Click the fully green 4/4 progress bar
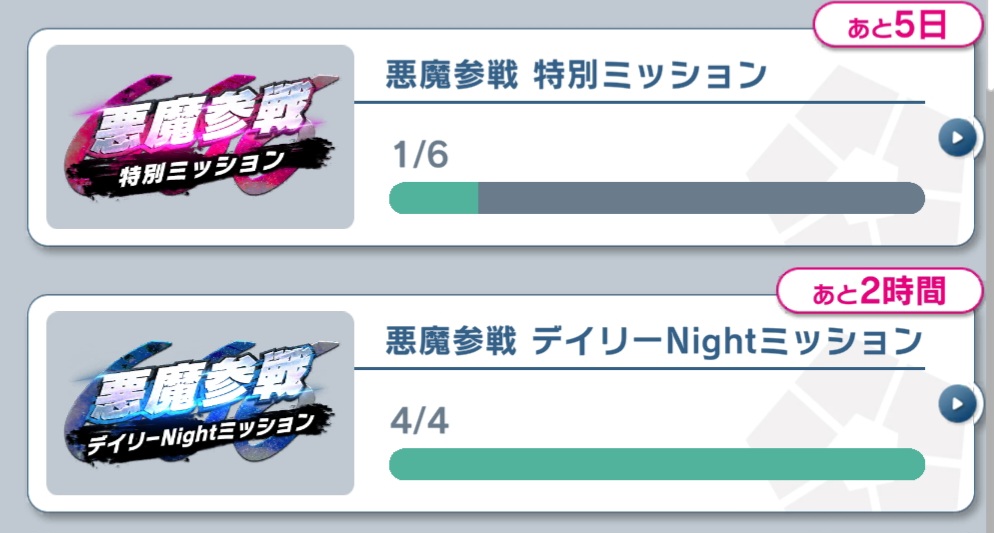Screen dimensions: 994x533 [656, 464]
